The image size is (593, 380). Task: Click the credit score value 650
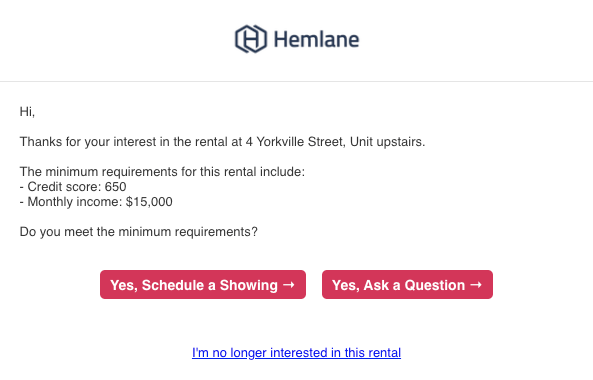click(115, 187)
